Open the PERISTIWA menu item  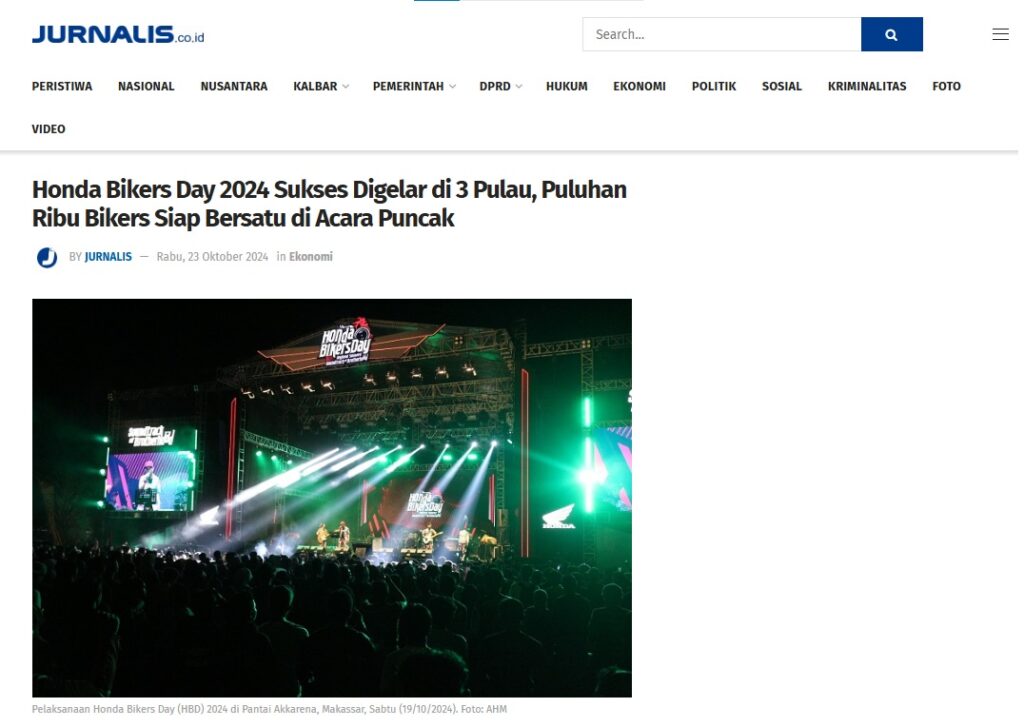point(62,86)
